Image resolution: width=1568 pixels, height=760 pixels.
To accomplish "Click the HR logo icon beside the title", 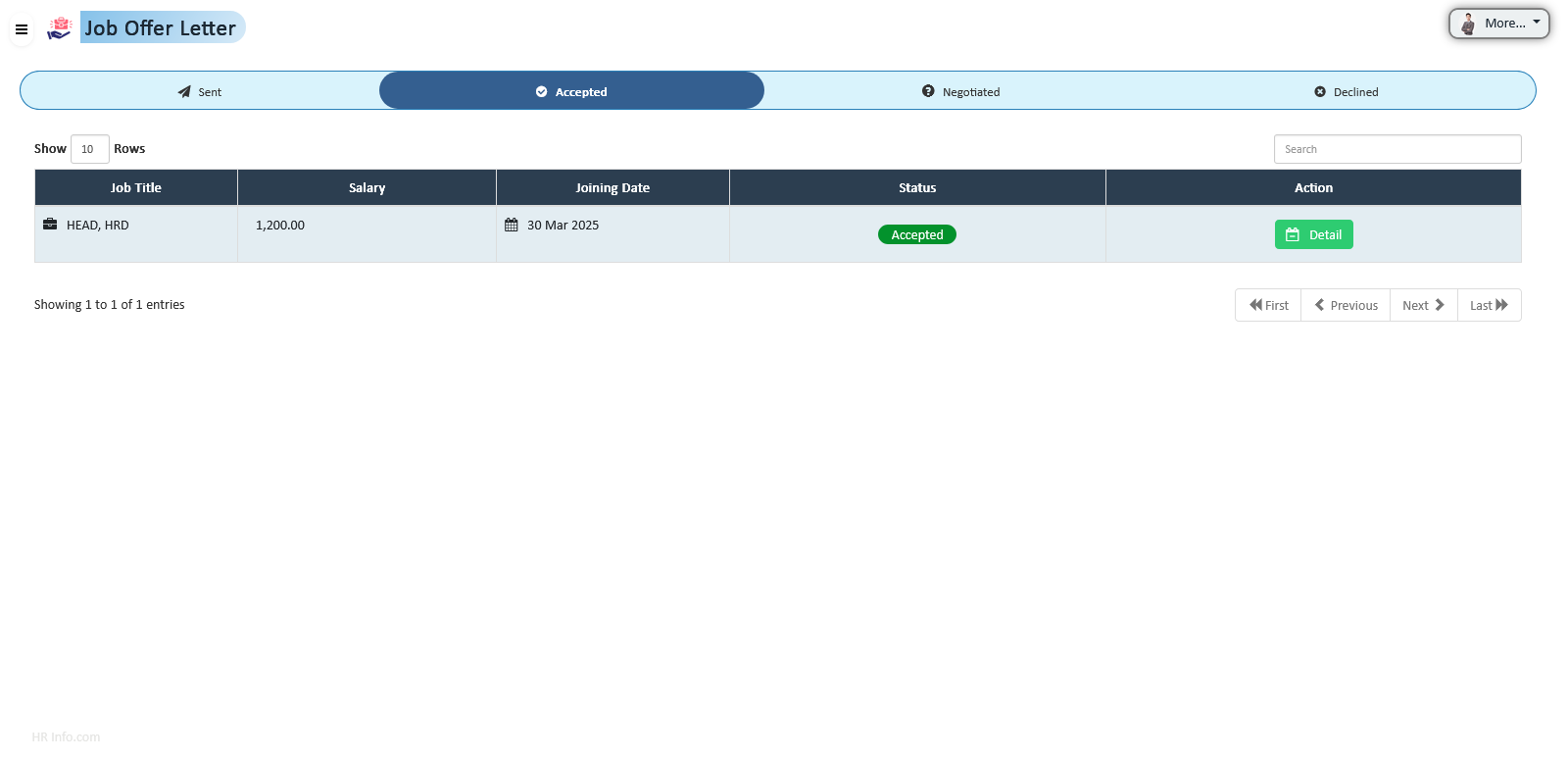I will [x=60, y=28].
